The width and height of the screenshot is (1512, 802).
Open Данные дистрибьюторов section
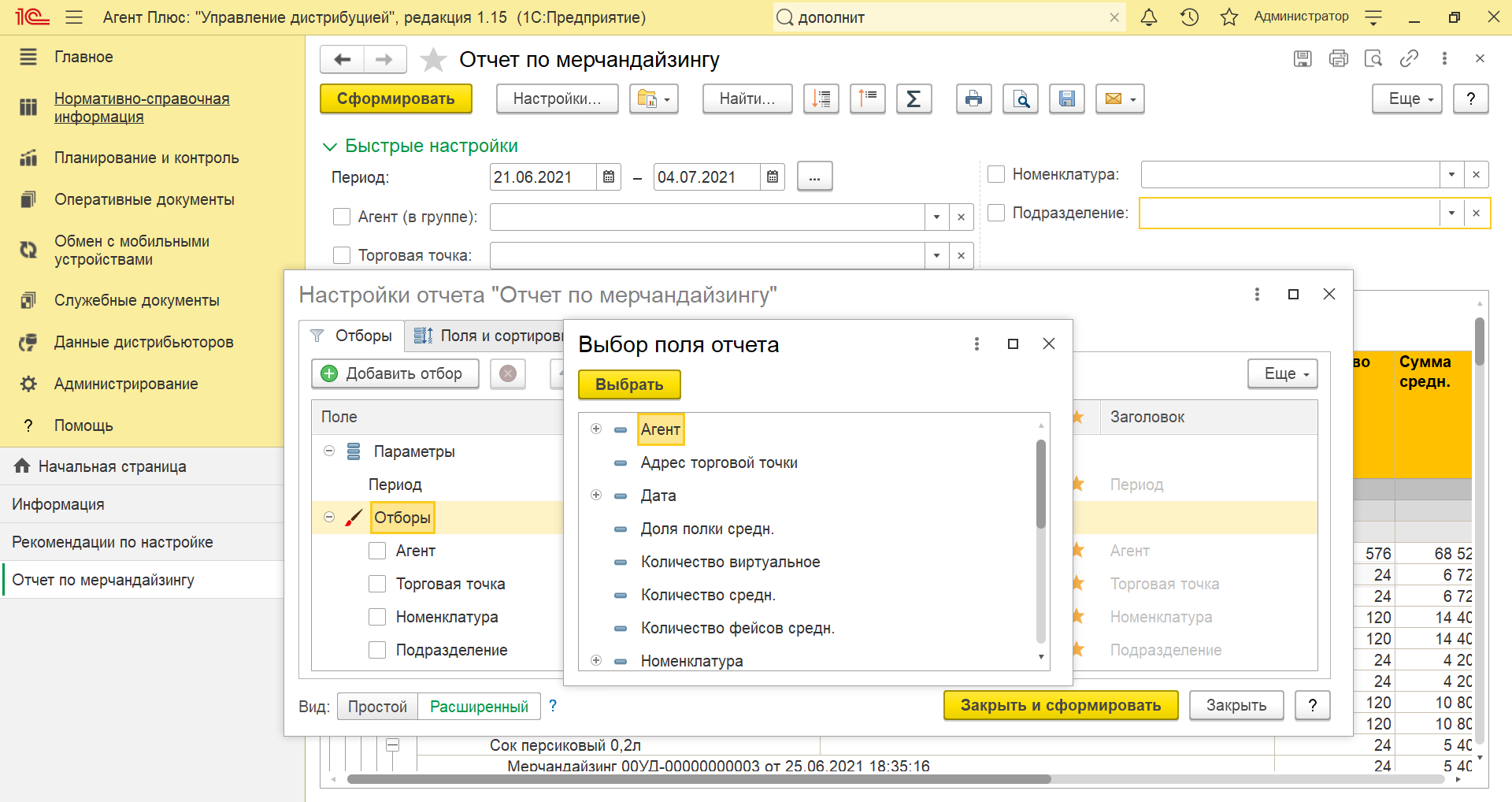point(143,342)
